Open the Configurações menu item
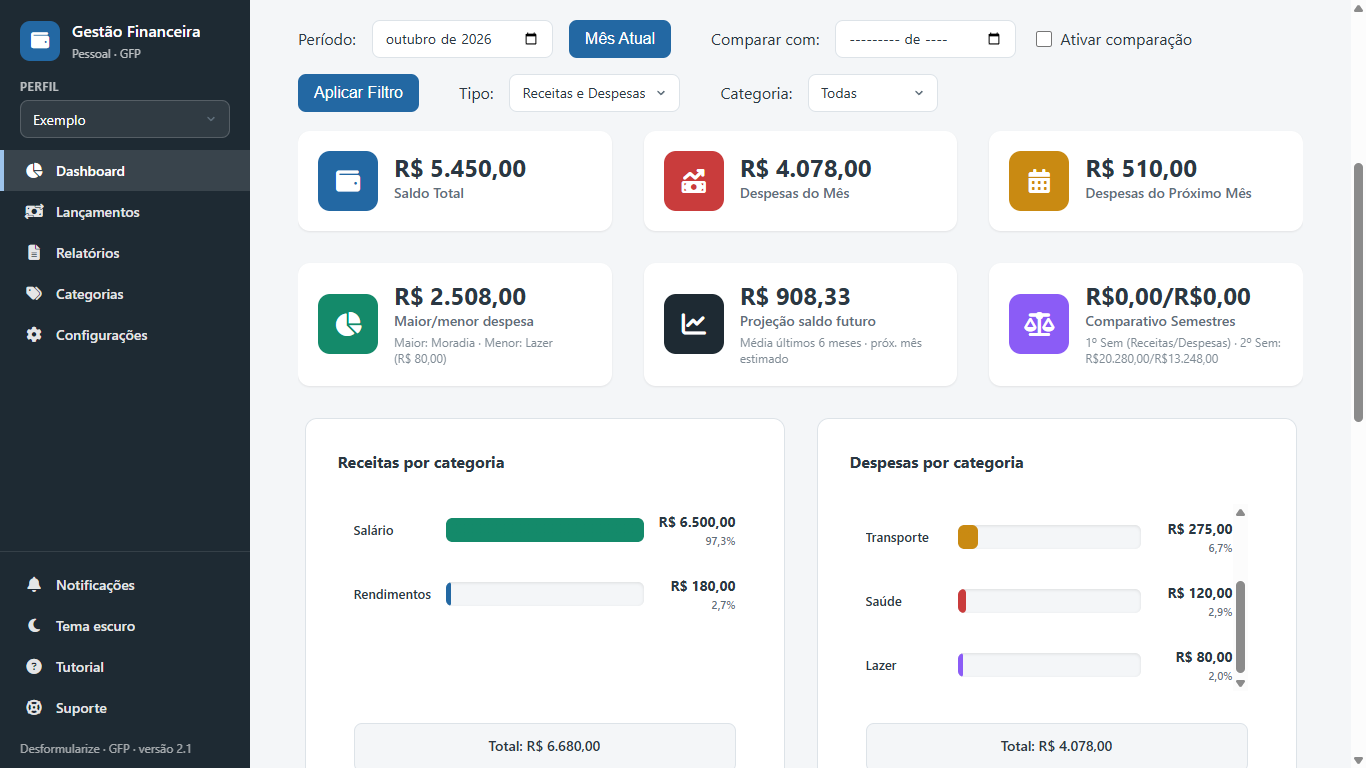The height and width of the screenshot is (768, 1366). tap(125, 335)
